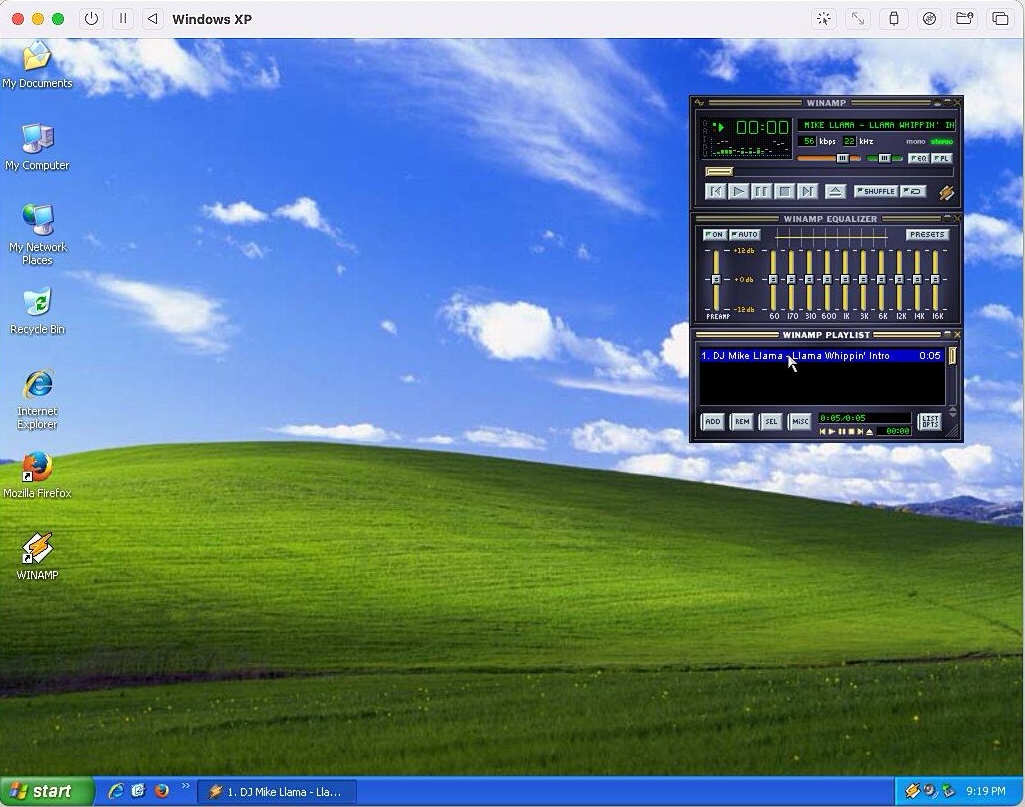Click the 14K equalizer band slider
Viewport: 1025px width, 807px height.
click(917, 280)
